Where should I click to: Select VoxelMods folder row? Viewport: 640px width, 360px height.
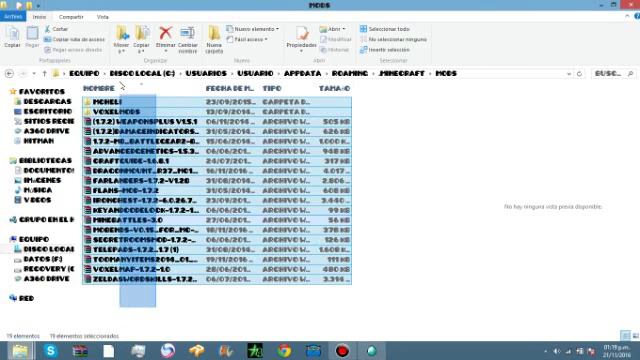217,112
